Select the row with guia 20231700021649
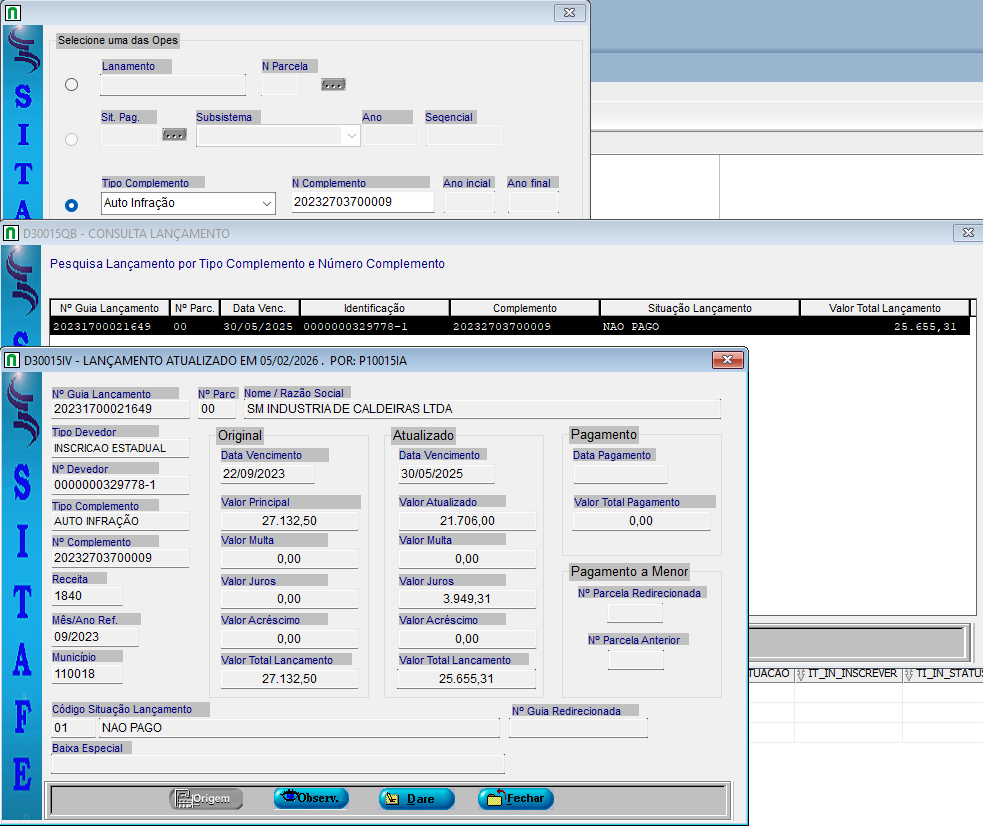 point(105,326)
